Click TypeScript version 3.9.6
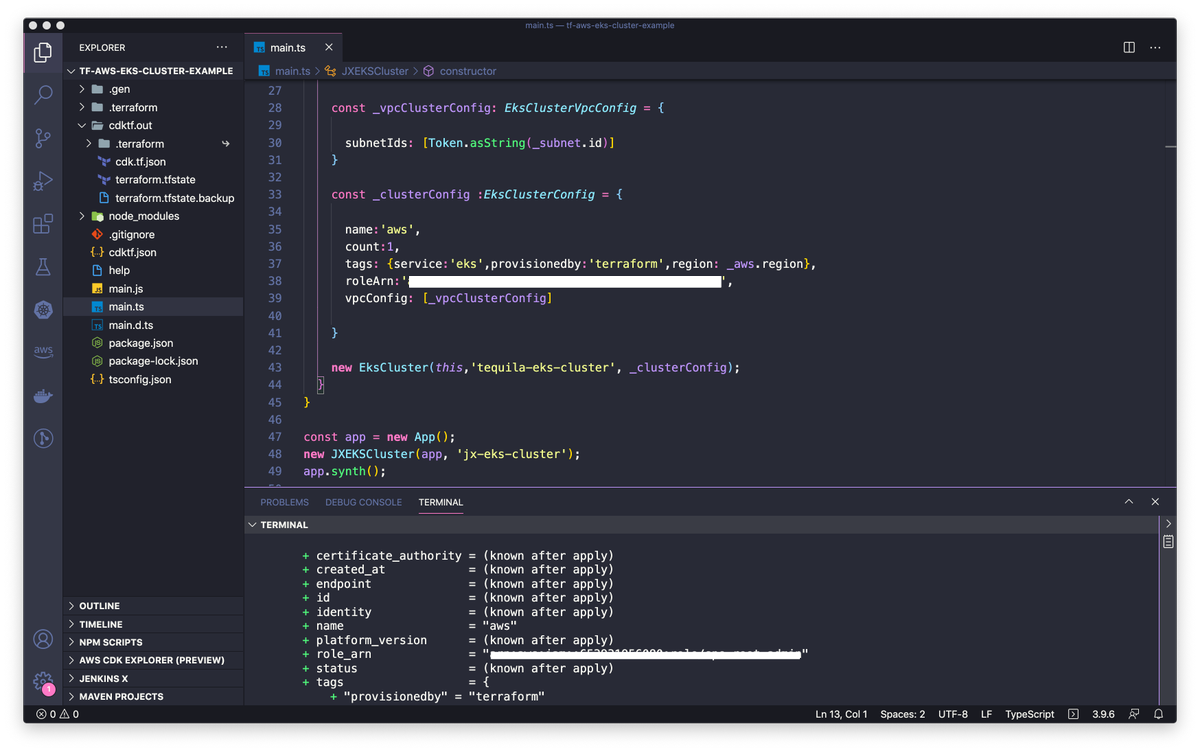Screen dimensions: 1200x752 1103,714
